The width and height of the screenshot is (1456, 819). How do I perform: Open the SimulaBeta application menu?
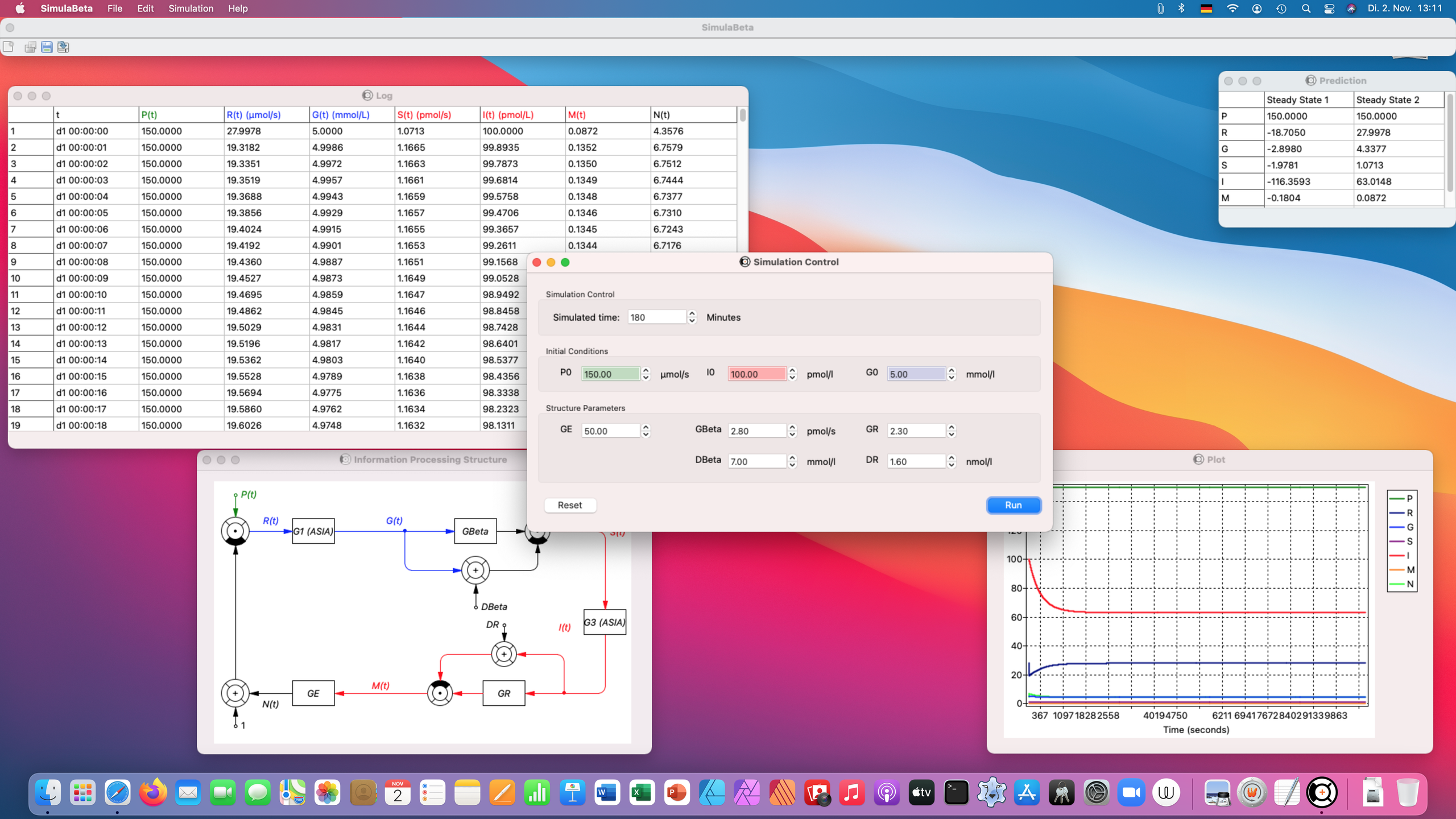(x=67, y=9)
